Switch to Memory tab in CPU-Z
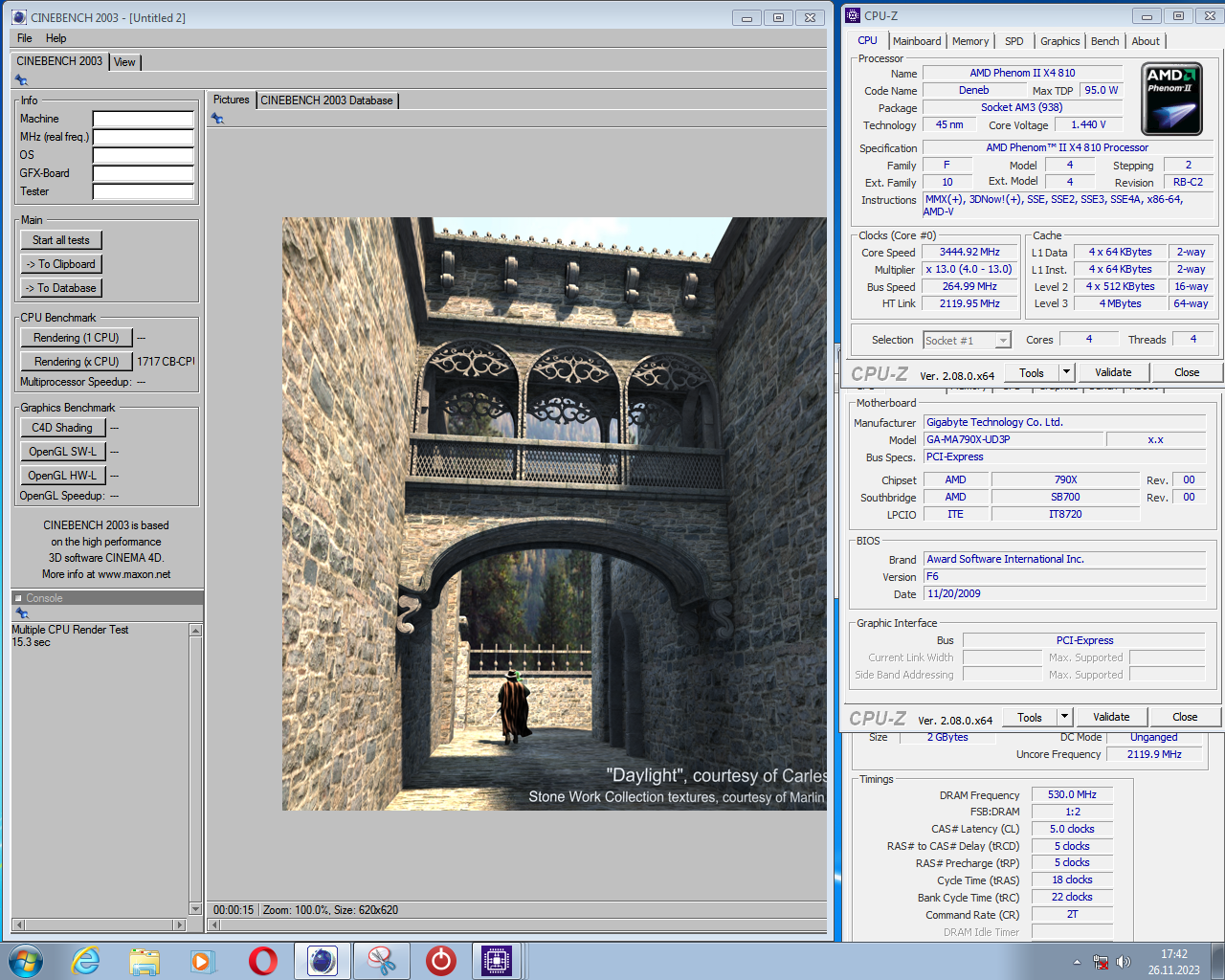Screen dimensions: 1225x980 click(970, 41)
